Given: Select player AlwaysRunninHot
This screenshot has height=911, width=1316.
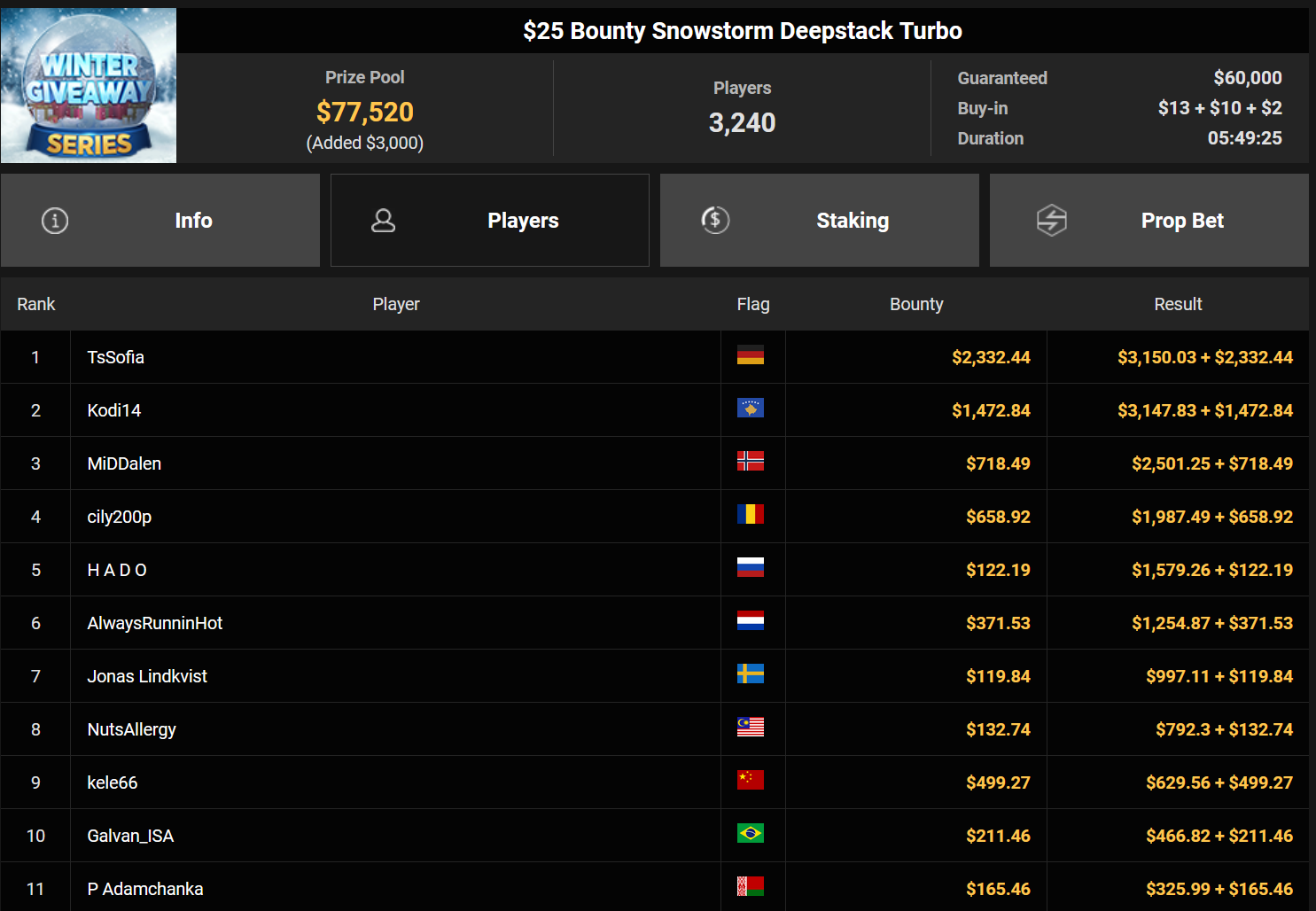Looking at the screenshot, I should pos(155,623).
